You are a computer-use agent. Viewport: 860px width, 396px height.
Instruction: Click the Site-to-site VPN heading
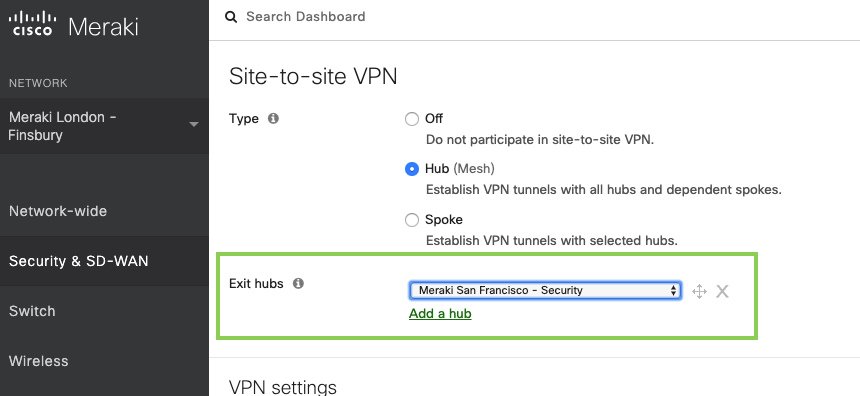tap(313, 76)
